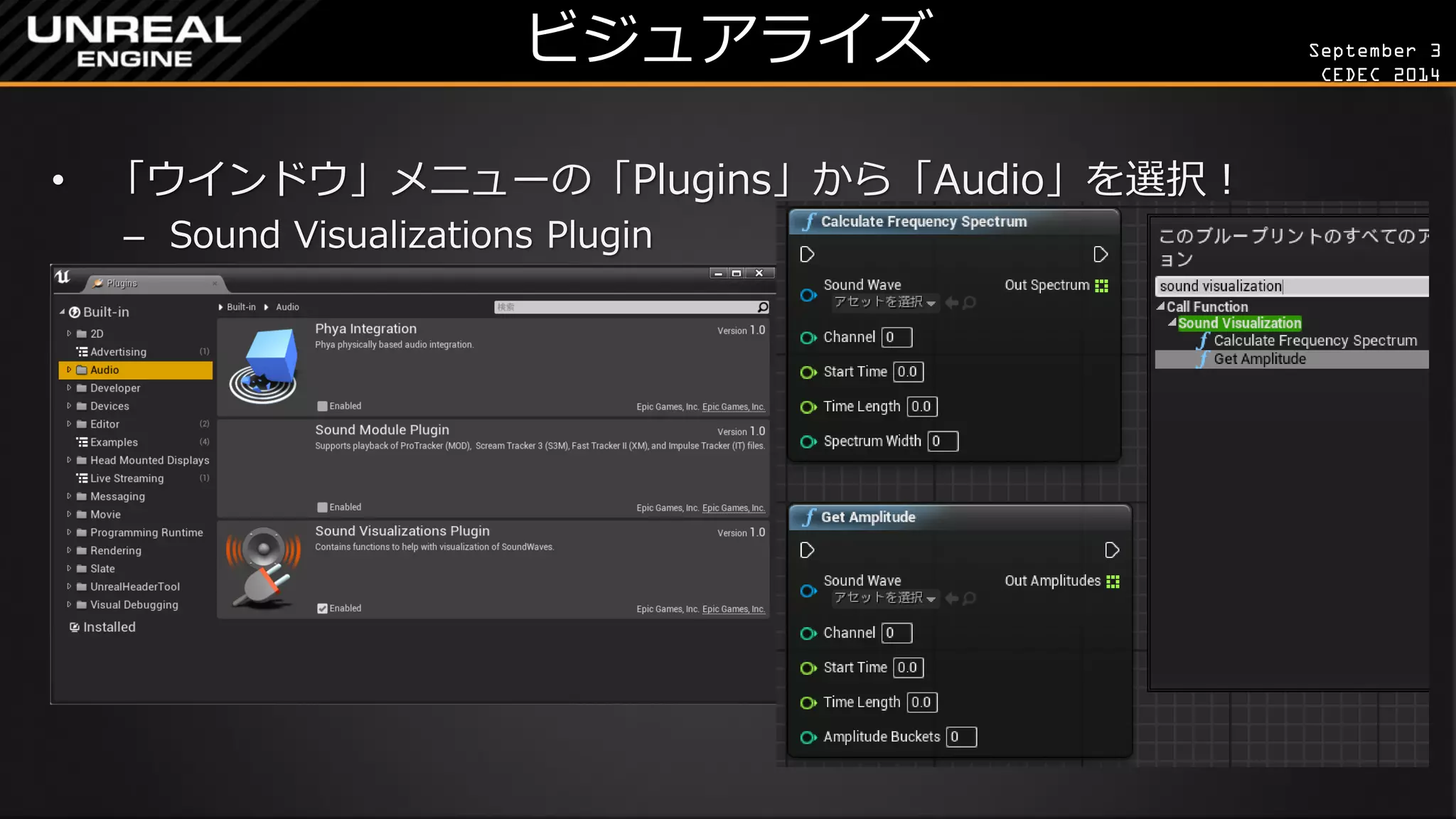Screen dimensions: 1456x819
Task: Click the Phya Integration plugin icon
Action: coord(263,366)
